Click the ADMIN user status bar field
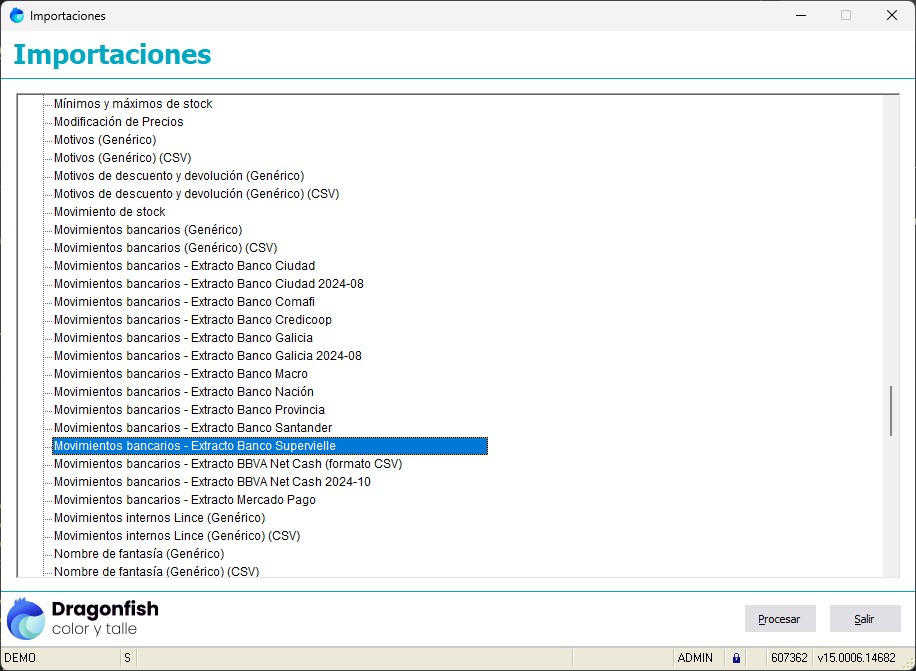Viewport: 916px width, 671px height. point(695,658)
